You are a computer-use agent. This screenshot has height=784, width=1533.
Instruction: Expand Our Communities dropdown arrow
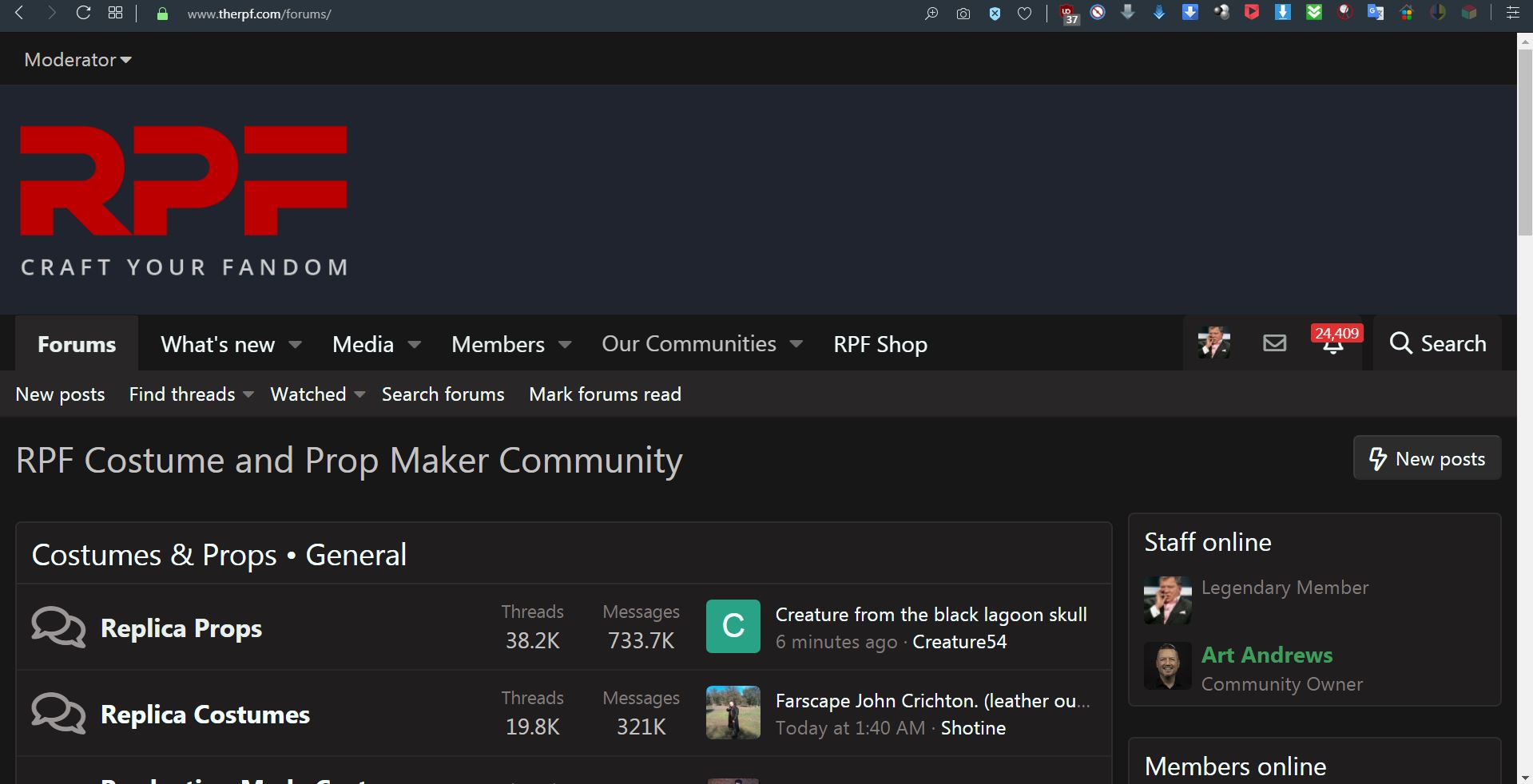[x=796, y=345]
